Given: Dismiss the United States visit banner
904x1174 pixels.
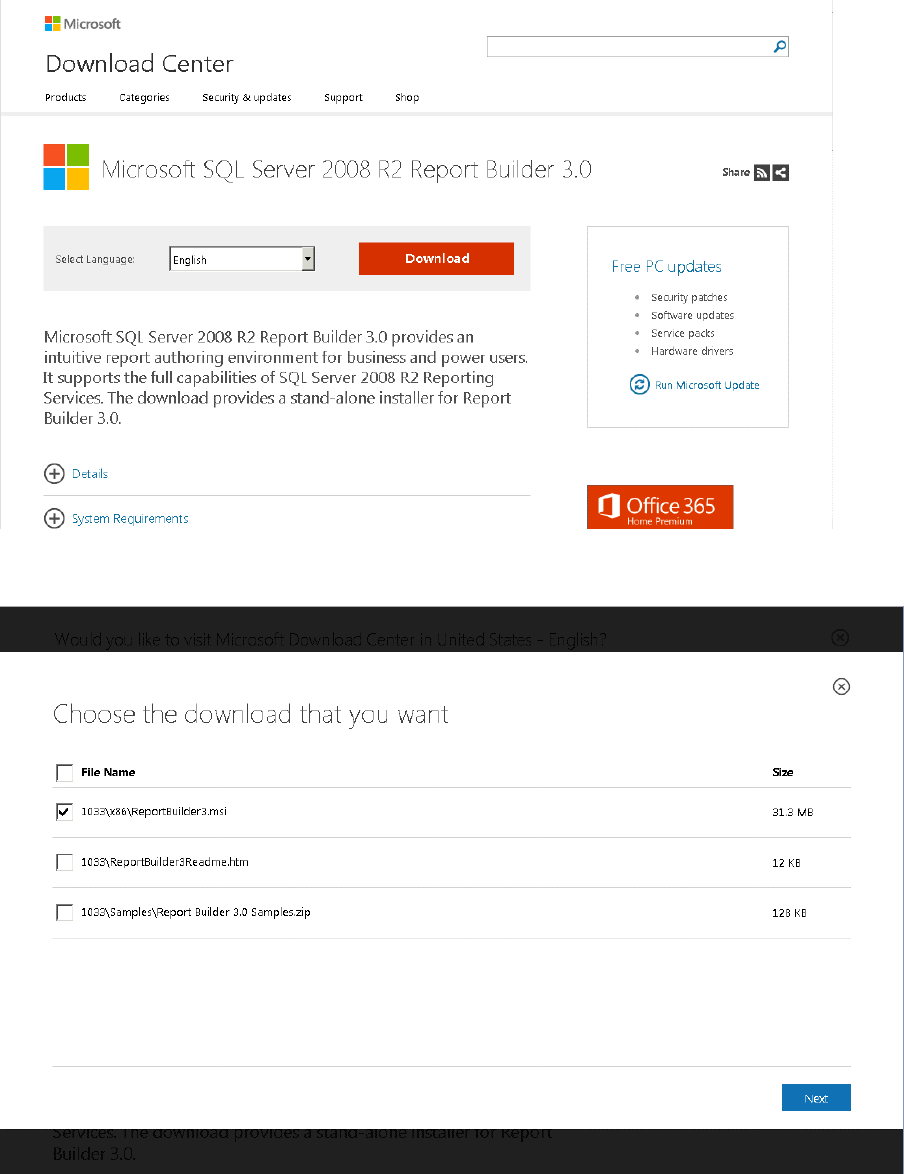Looking at the screenshot, I should 840,638.
